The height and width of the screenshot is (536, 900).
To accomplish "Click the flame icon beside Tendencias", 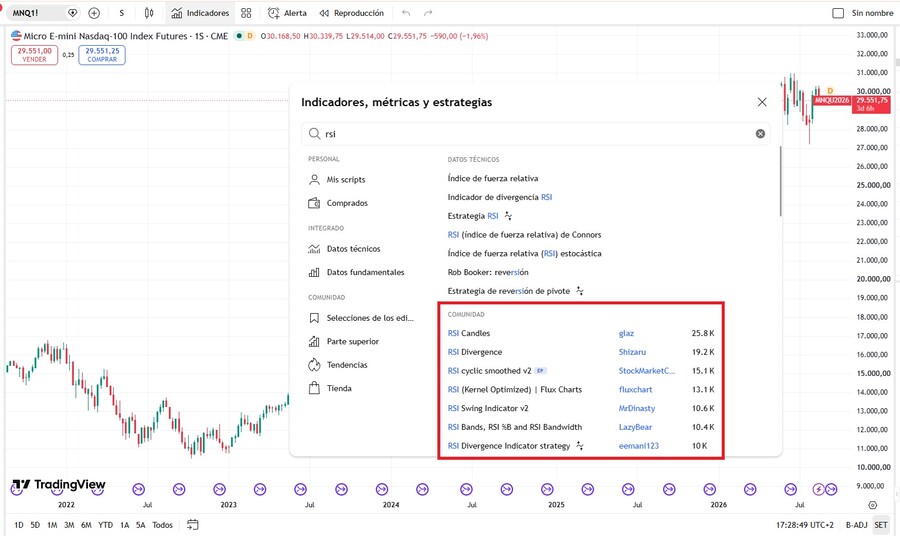I will [314, 365].
